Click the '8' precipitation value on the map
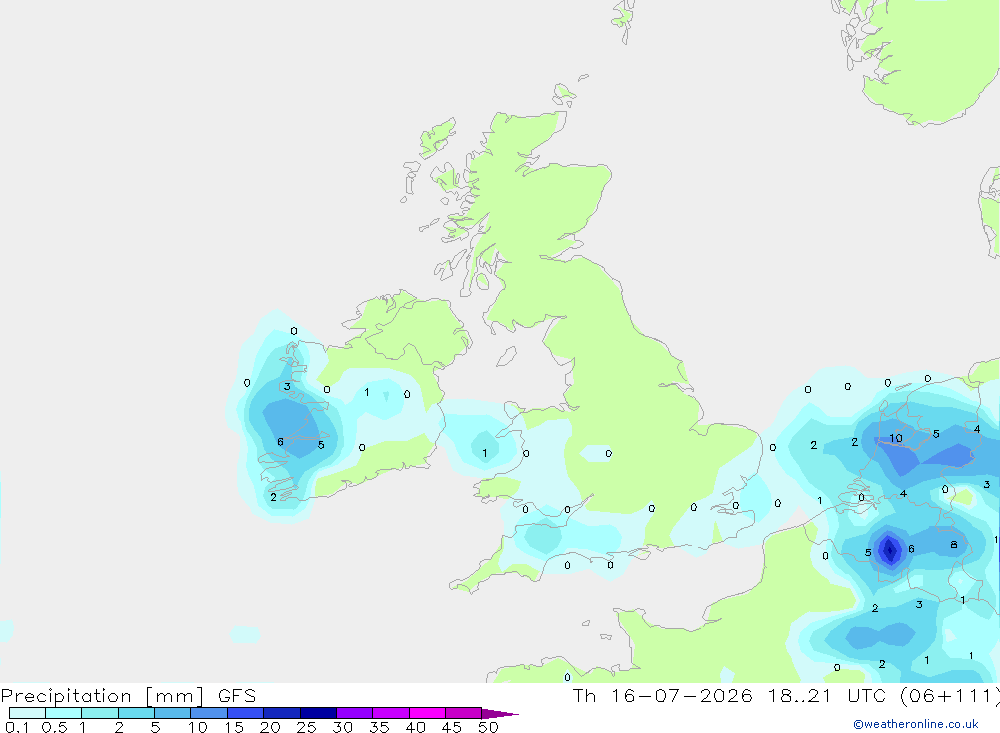 pyautogui.click(x=953, y=545)
